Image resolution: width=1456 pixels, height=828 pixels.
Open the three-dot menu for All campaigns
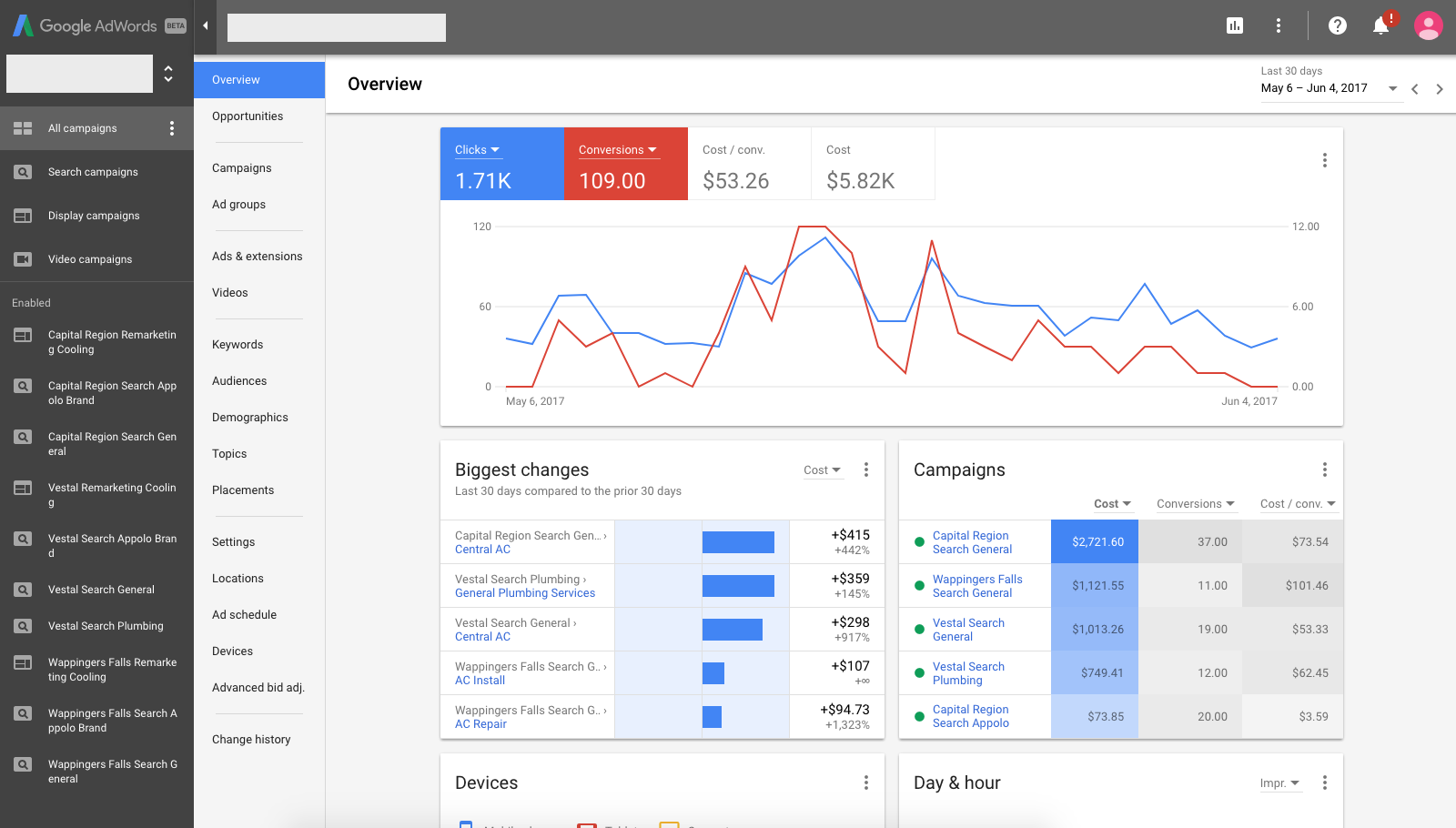point(172,128)
